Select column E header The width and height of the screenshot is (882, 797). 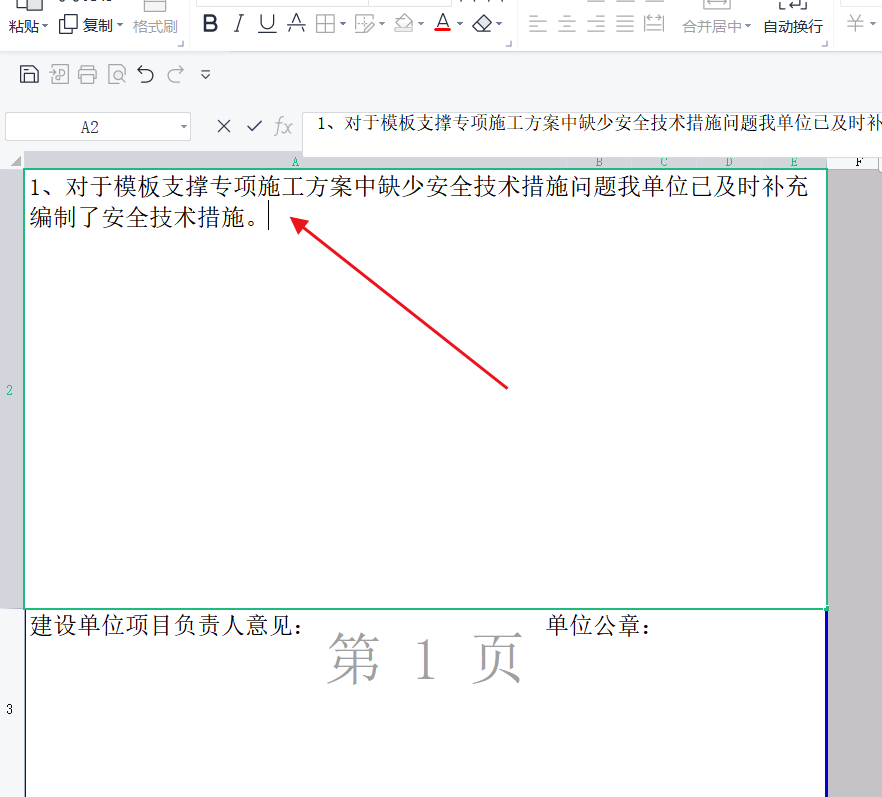coord(794,163)
